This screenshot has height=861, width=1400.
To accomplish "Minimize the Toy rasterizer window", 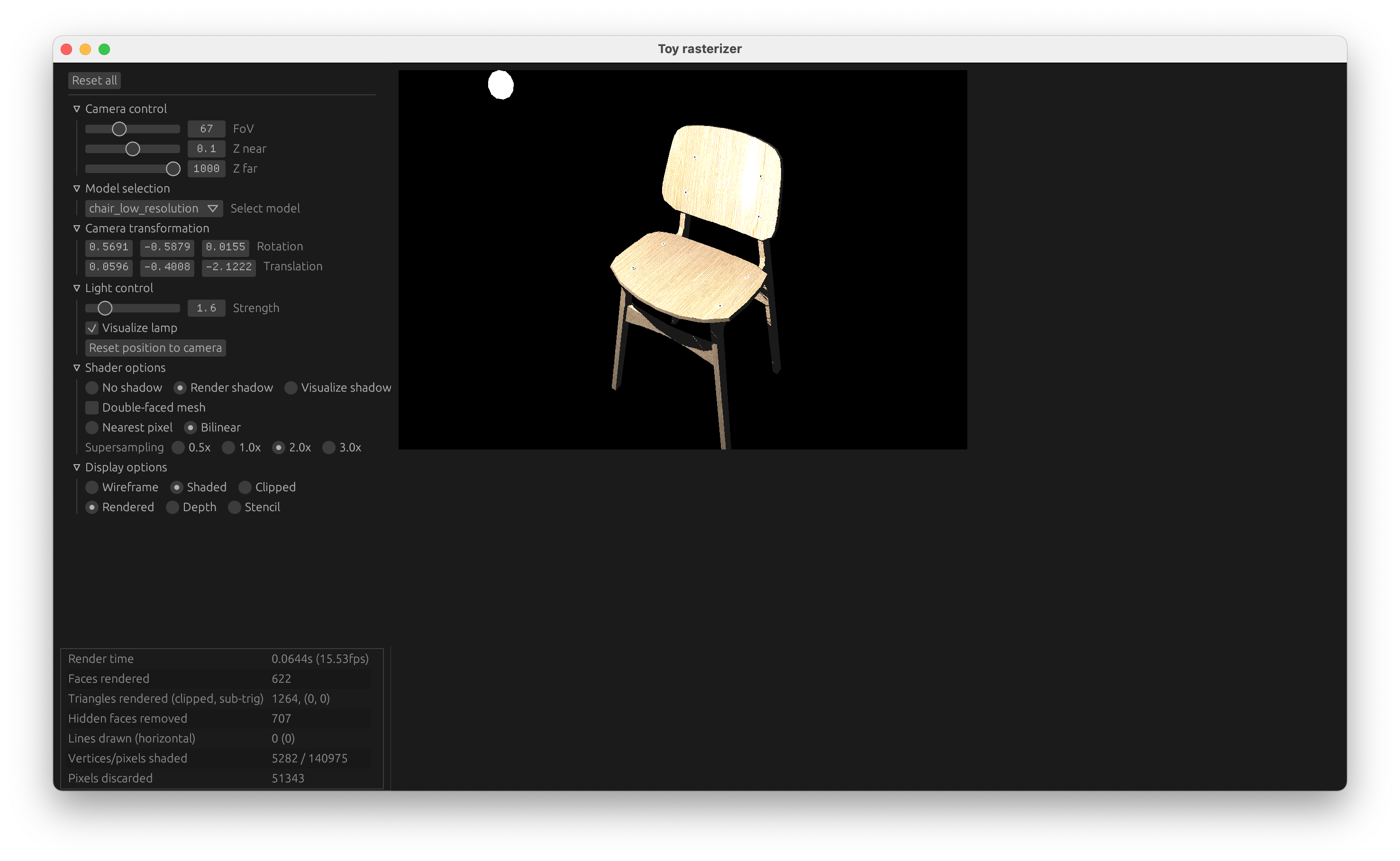I will tap(85, 49).
